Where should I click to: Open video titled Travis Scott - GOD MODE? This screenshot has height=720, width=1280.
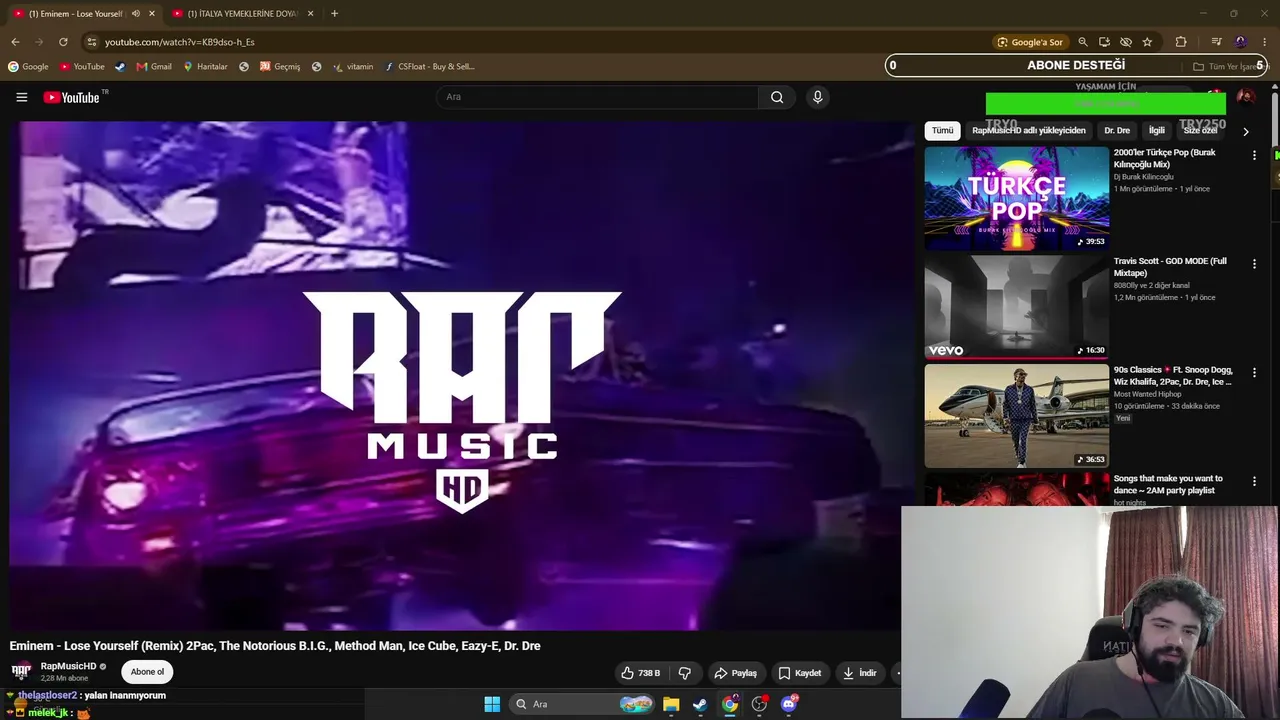1170,267
